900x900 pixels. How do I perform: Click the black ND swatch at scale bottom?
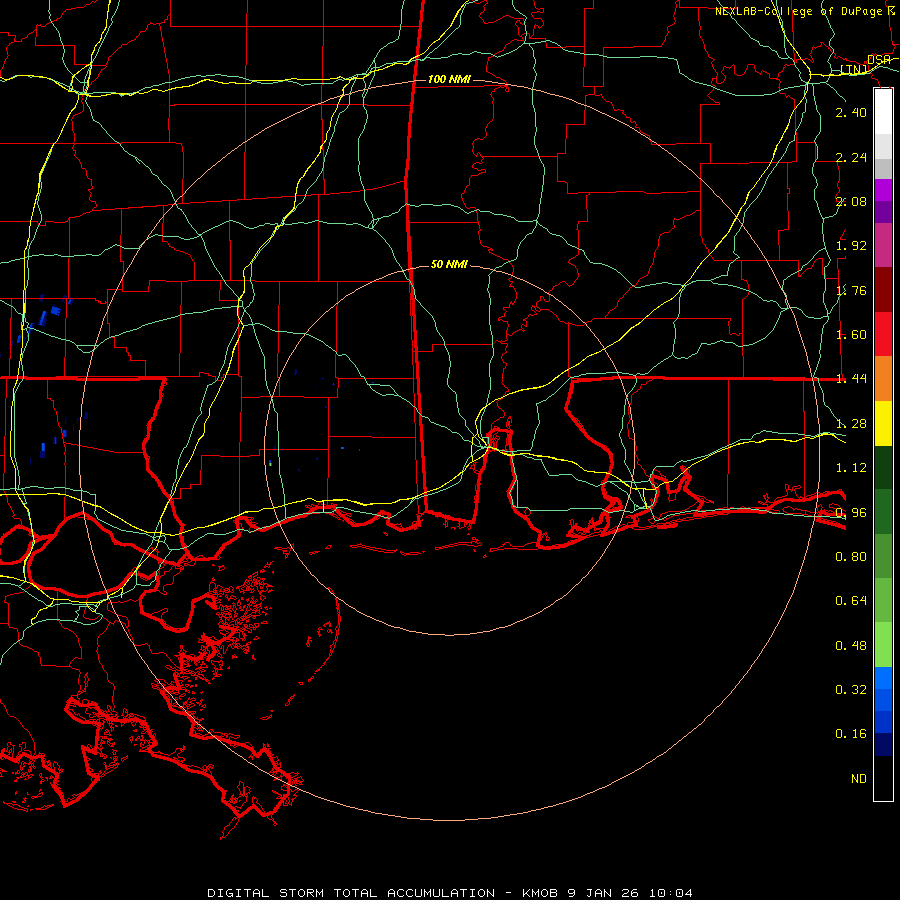click(x=883, y=778)
